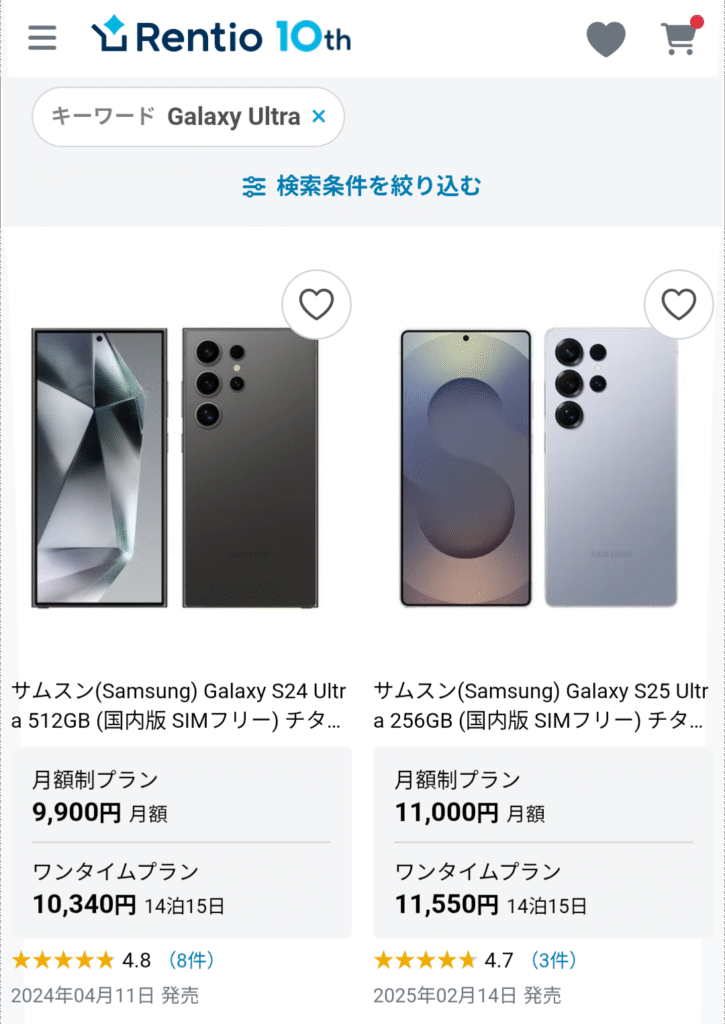Select 11,550円 one-time plan for S25 Ultra
The width and height of the screenshot is (725, 1024).
[x=543, y=889]
